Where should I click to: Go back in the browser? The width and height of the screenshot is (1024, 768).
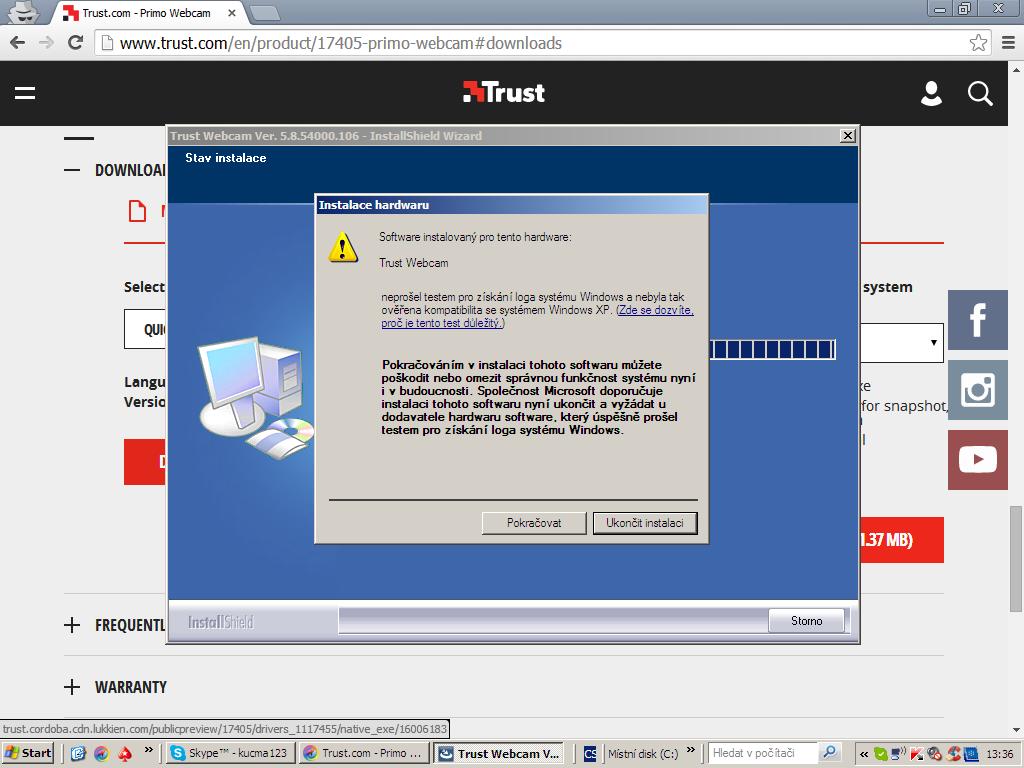pyautogui.click(x=18, y=43)
